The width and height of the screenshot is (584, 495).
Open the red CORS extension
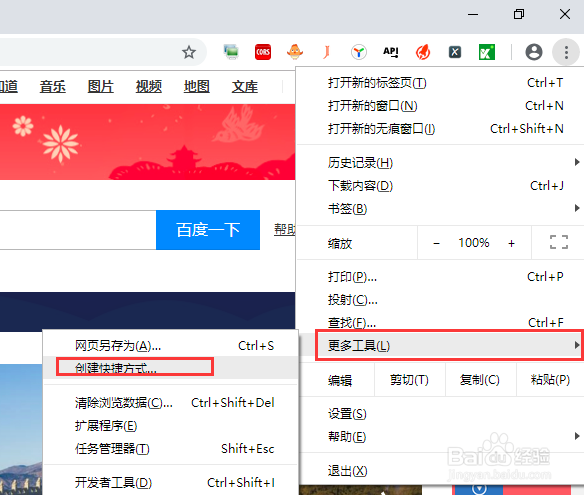point(263,52)
